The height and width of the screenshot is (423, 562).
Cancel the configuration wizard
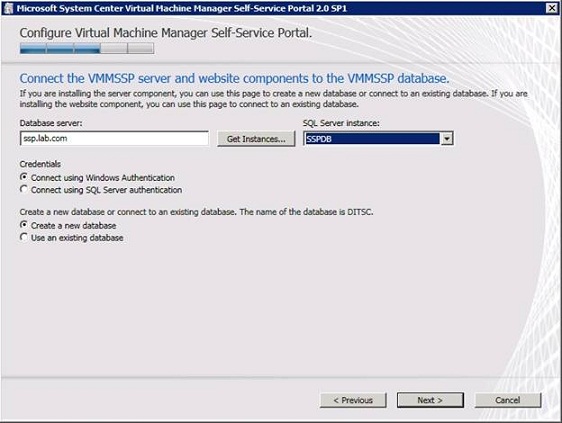pos(508,400)
